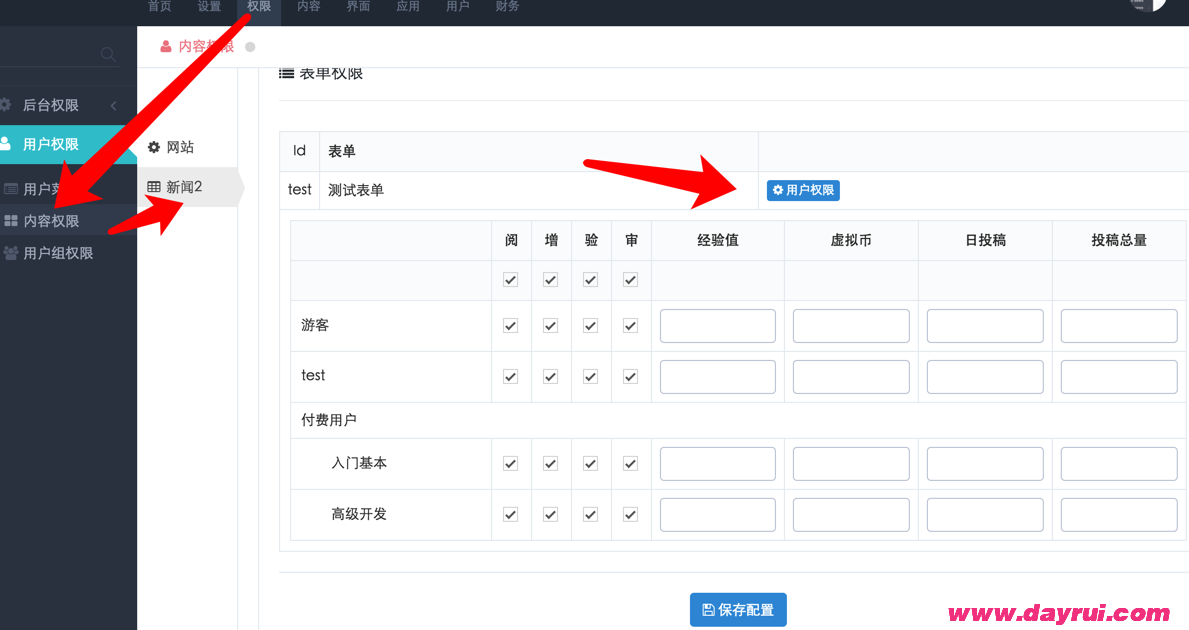
Task: Click the sidebar search magnifier icon
Action: click(x=108, y=54)
